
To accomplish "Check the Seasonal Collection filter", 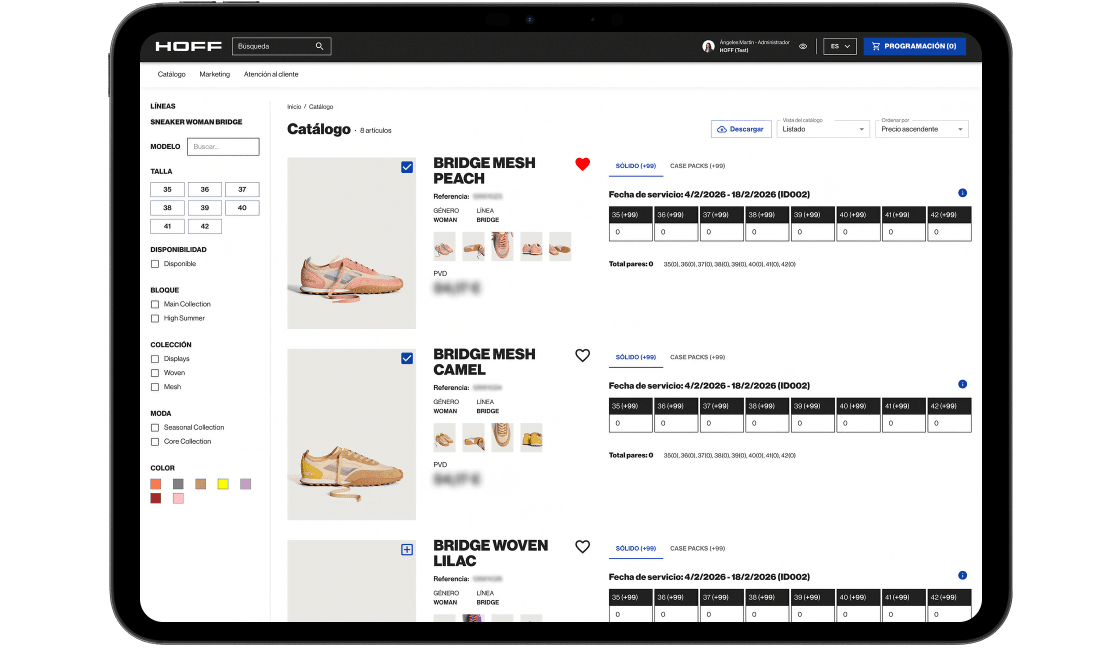I will tap(155, 427).
